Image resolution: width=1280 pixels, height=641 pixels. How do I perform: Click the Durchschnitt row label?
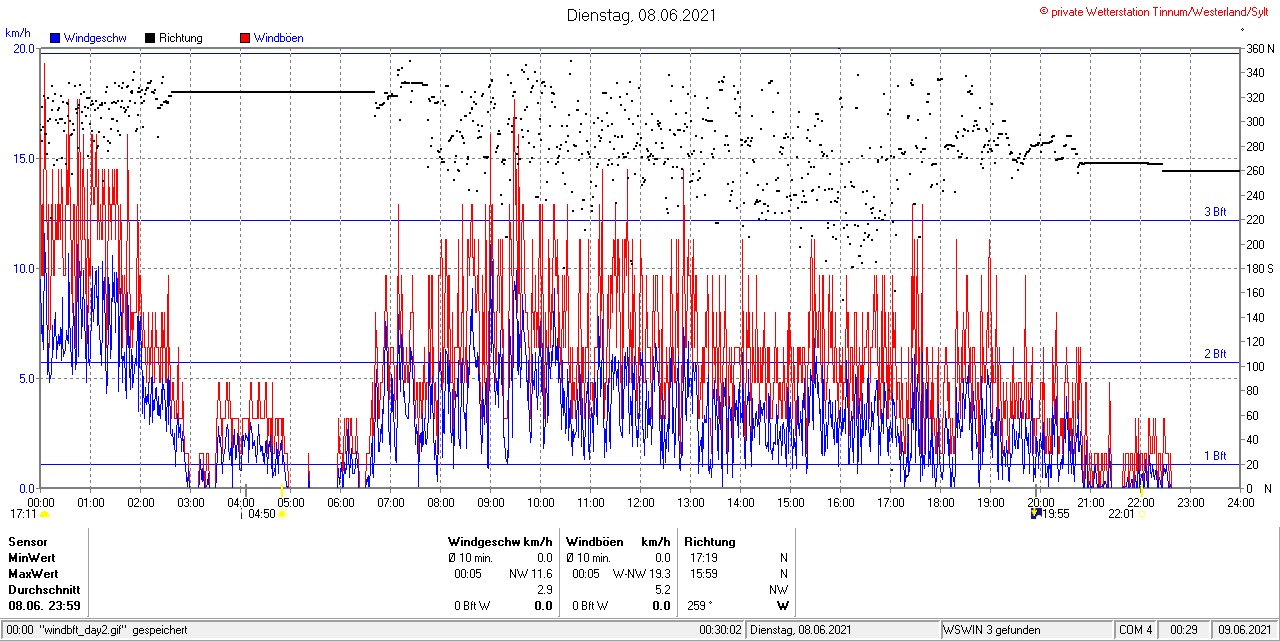(44, 590)
